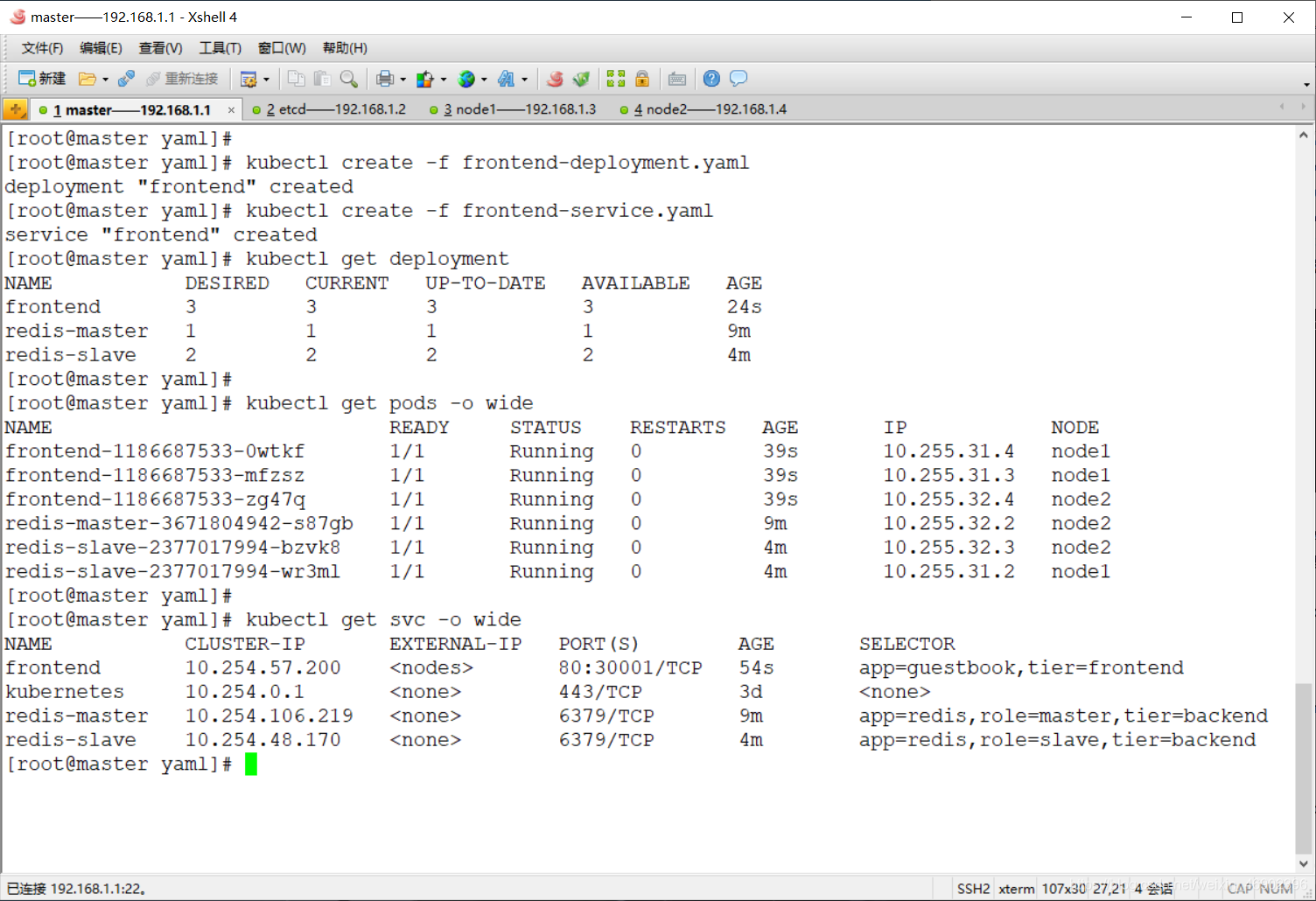Screen dimensions: 1316x901
Task: Click the connect link icon
Action: (x=126, y=79)
